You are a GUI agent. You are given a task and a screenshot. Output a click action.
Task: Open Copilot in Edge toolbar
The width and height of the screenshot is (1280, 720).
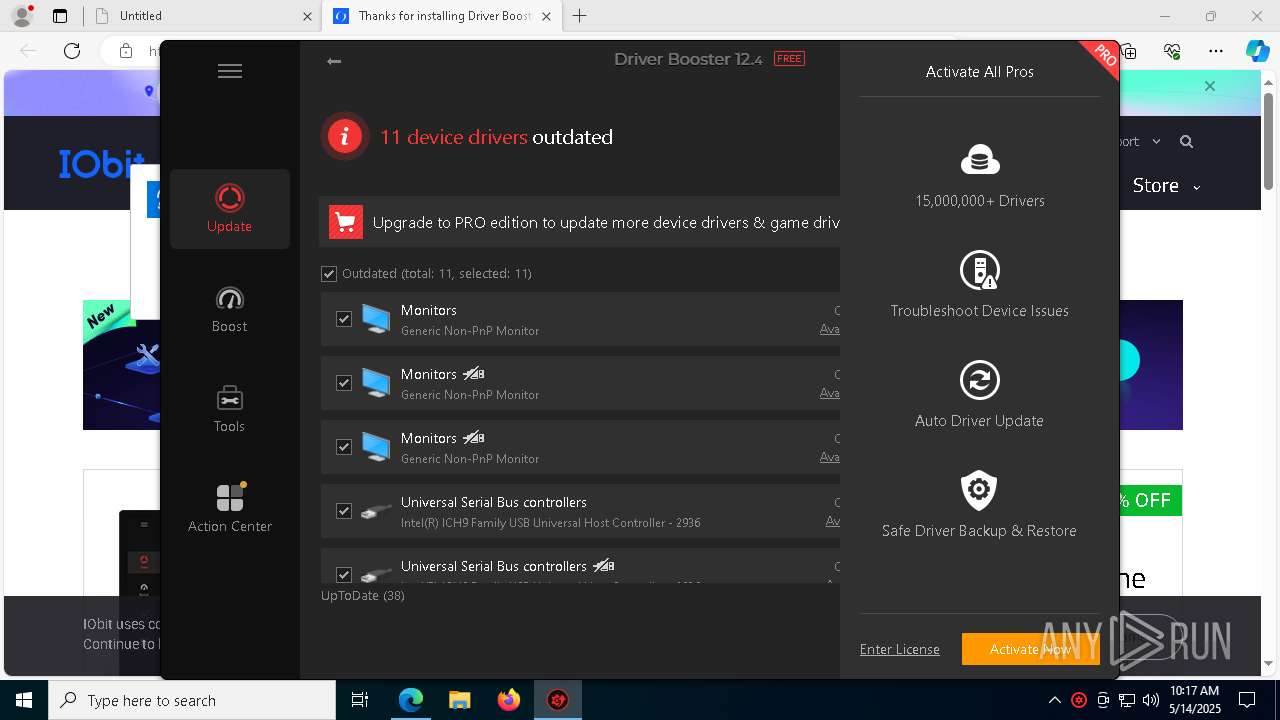(1257, 51)
